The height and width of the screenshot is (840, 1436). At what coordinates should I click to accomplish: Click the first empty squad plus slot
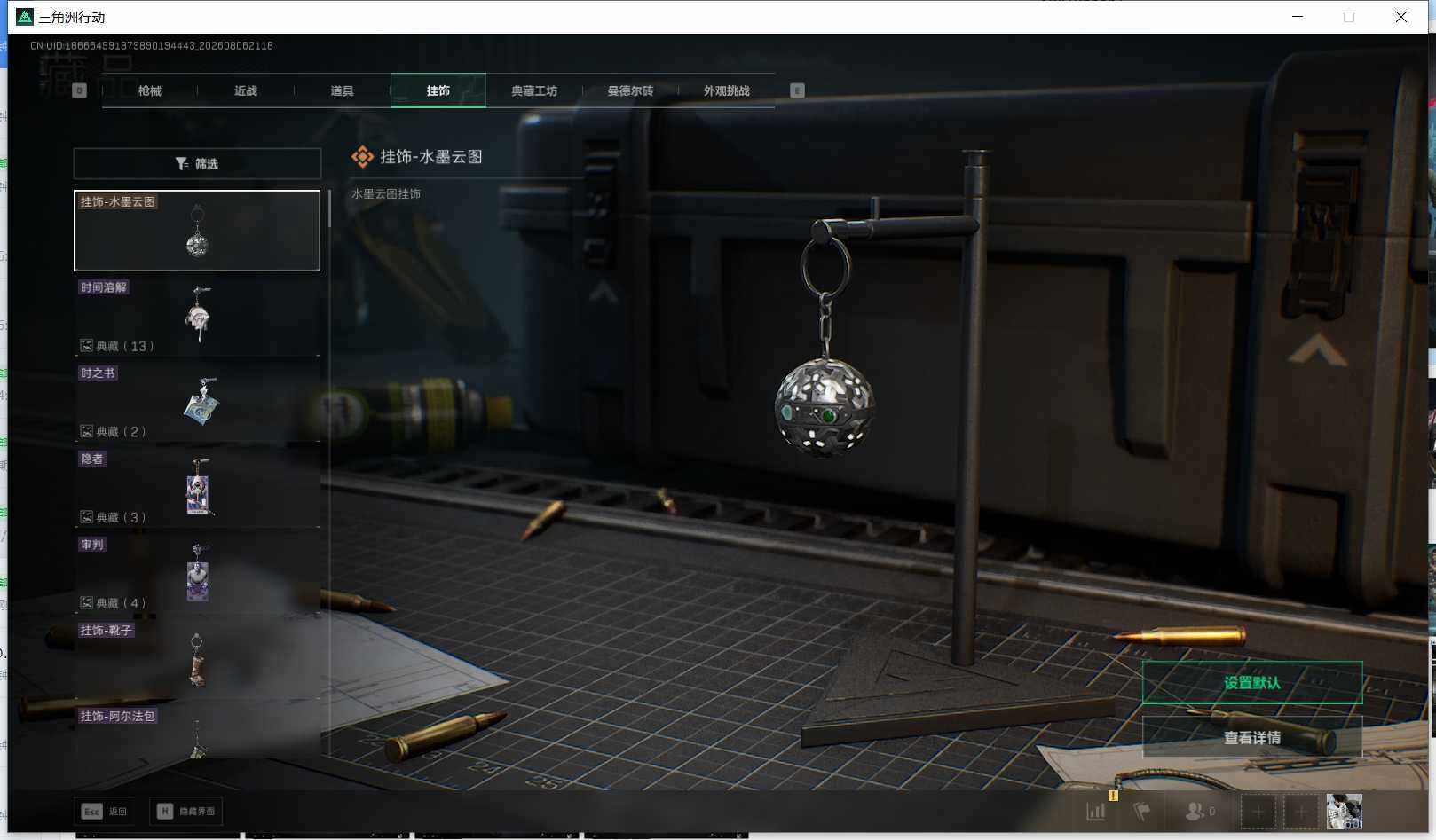1258,811
